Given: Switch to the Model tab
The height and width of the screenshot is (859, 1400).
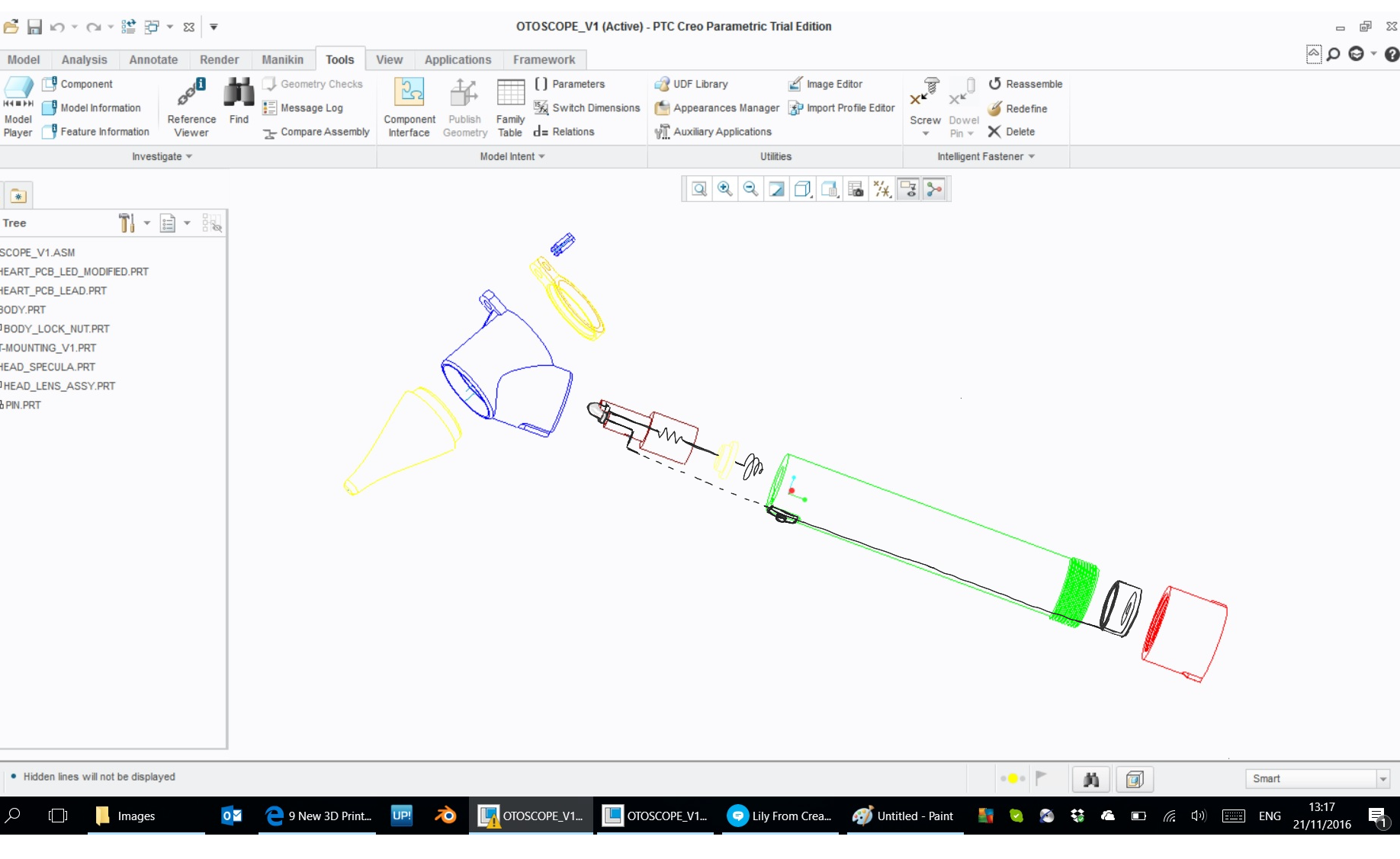Looking at the screenshot, I should [24, 59].
